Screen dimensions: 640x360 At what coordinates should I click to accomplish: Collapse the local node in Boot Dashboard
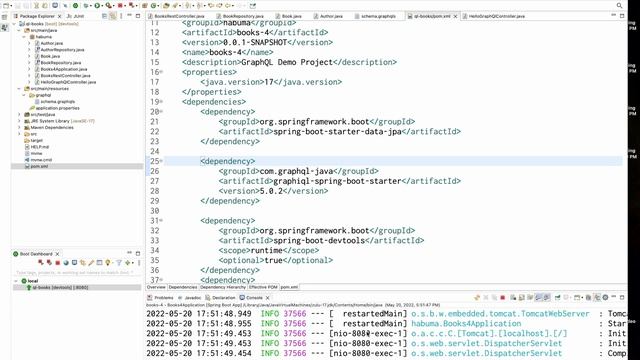pyautogui.click(x=16, y=281)
